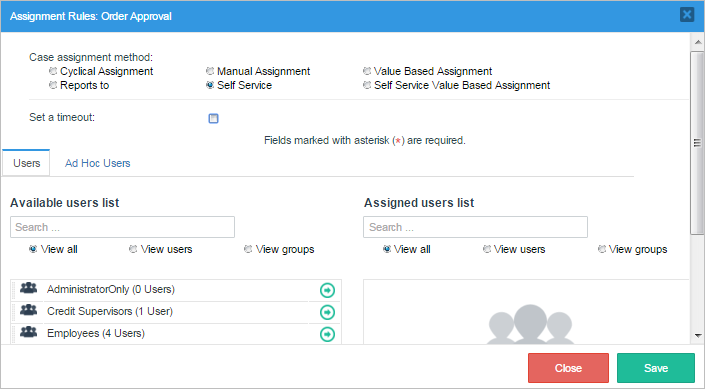Switch to the Ad Hoc Users tab

coord(98,163)
